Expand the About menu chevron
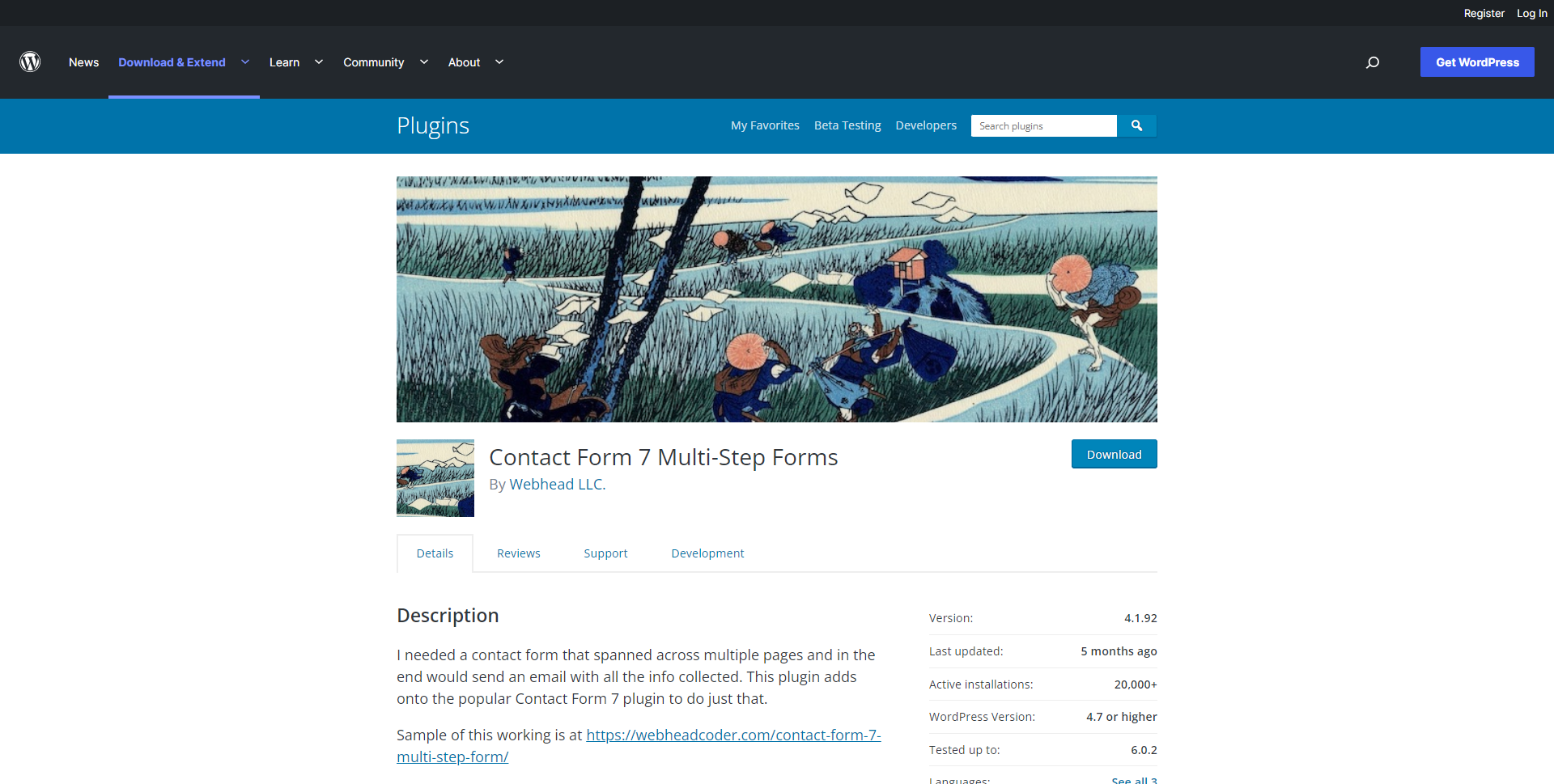The image size is (1554, 784). 499,62
